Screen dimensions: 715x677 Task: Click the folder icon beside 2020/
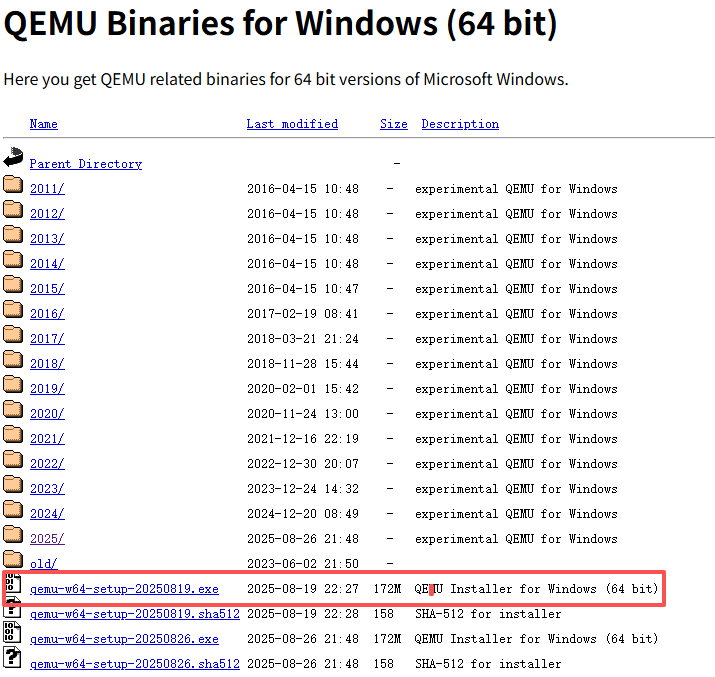point(13,409)
